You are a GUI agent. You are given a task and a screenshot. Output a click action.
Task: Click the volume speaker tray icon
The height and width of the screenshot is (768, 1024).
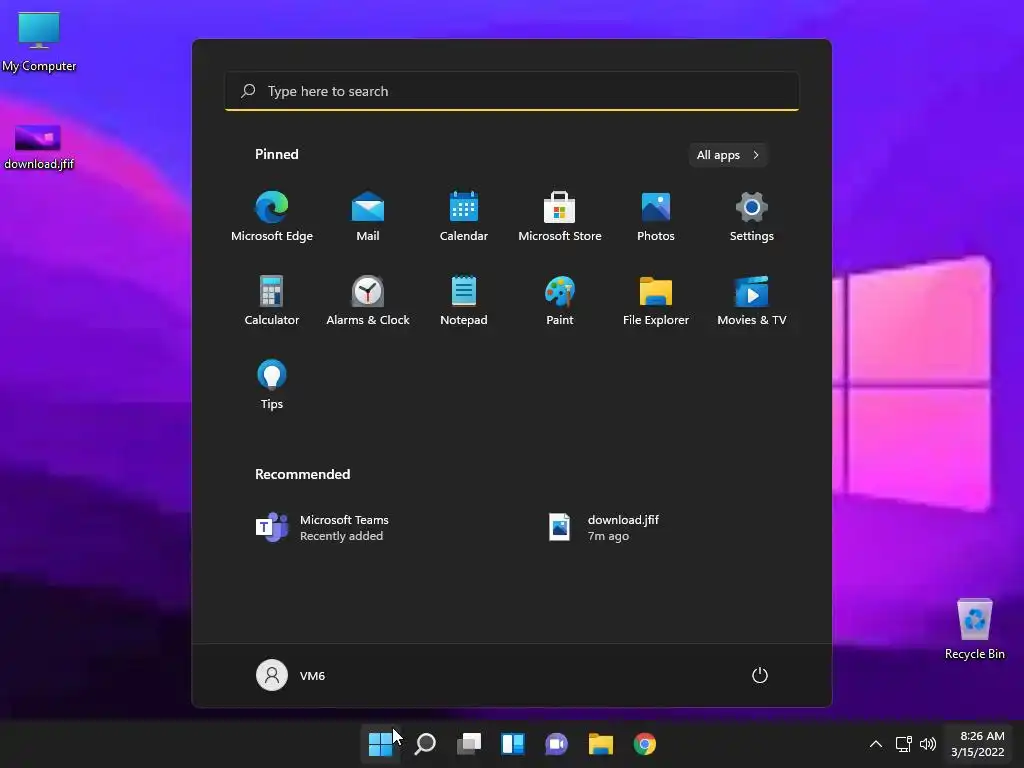(927, 744)
